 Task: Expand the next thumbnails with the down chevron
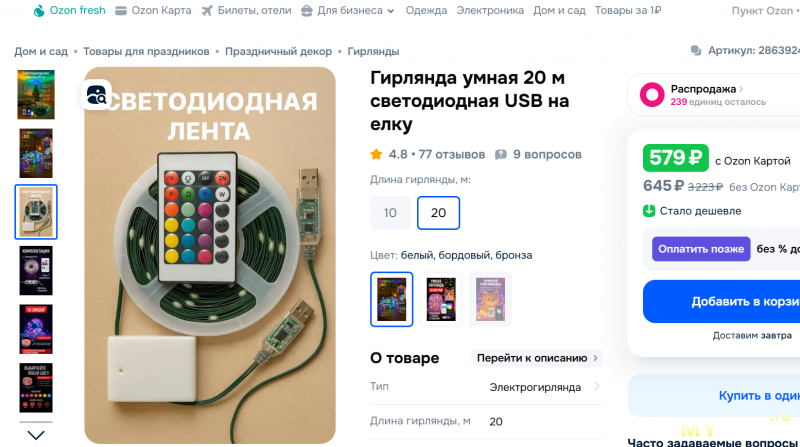click(36, 435)
